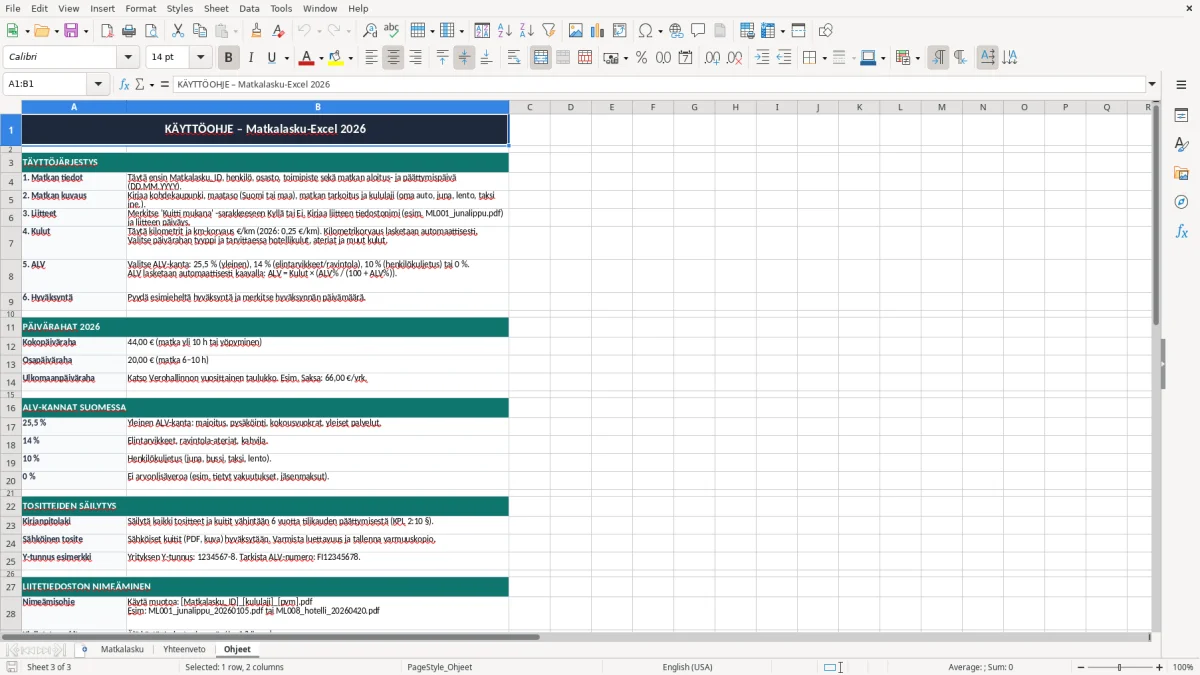
Task: Open the Font Name dropdown
Action: [127, 58]
